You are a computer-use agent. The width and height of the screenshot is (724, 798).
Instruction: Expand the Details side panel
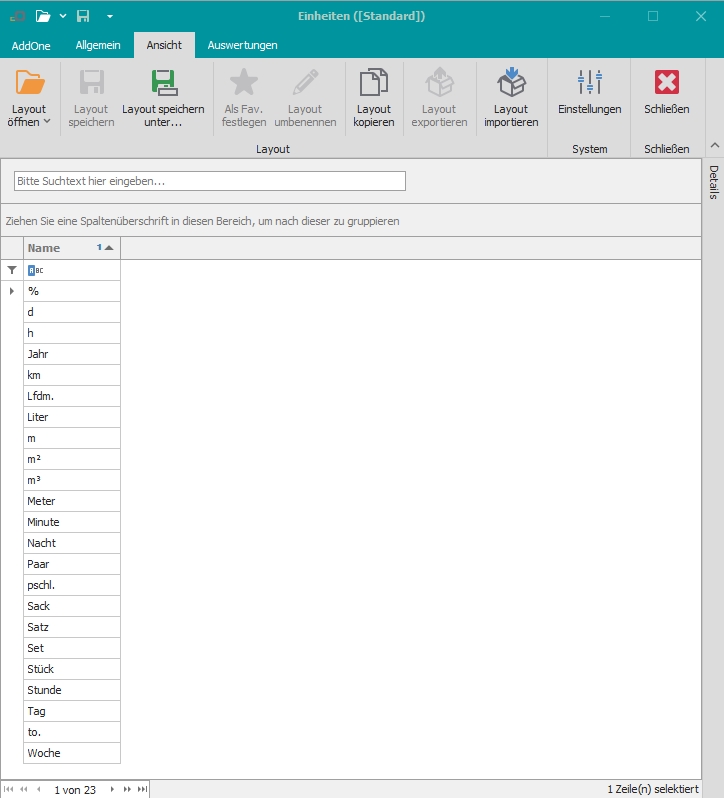click(x=714, y=182)
